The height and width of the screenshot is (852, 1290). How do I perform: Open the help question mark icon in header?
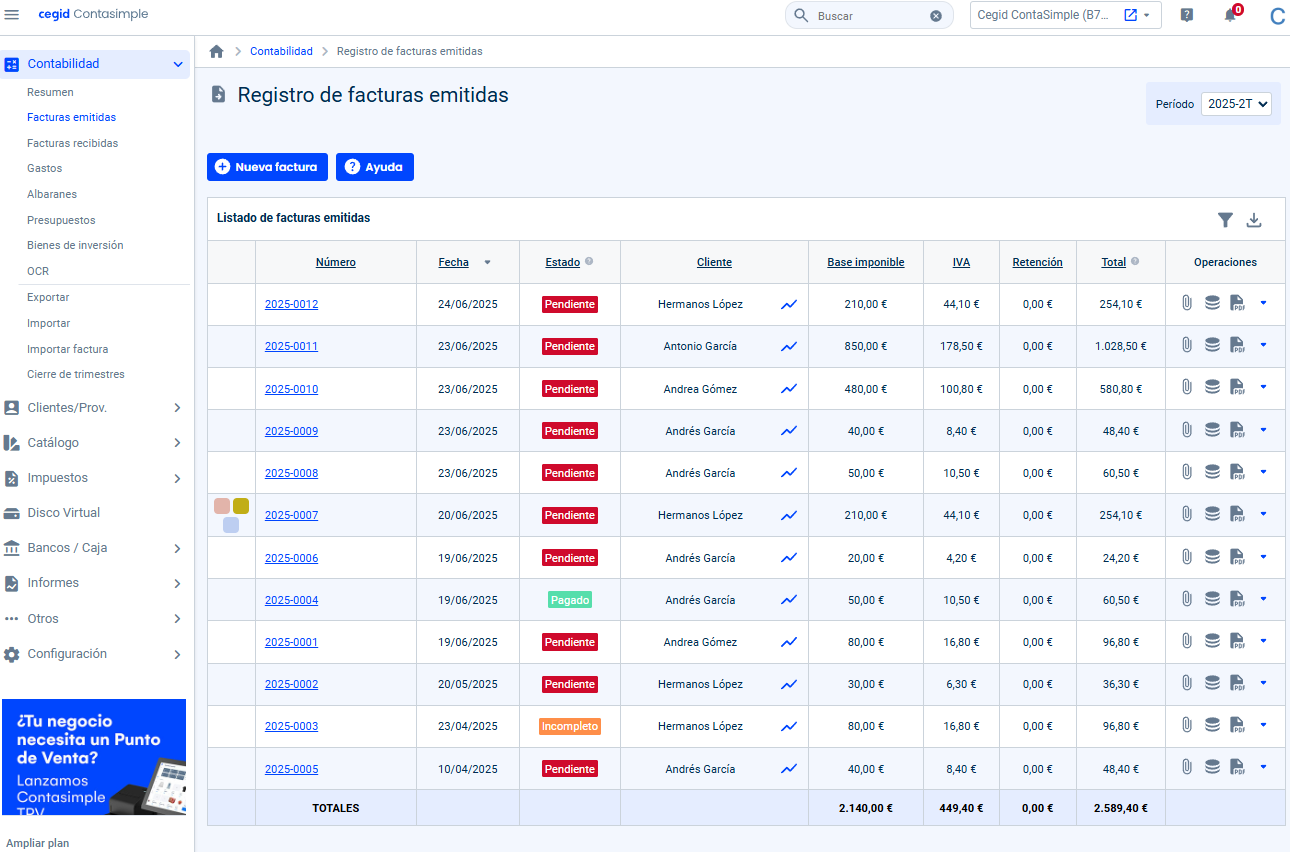pos(1187,15)
